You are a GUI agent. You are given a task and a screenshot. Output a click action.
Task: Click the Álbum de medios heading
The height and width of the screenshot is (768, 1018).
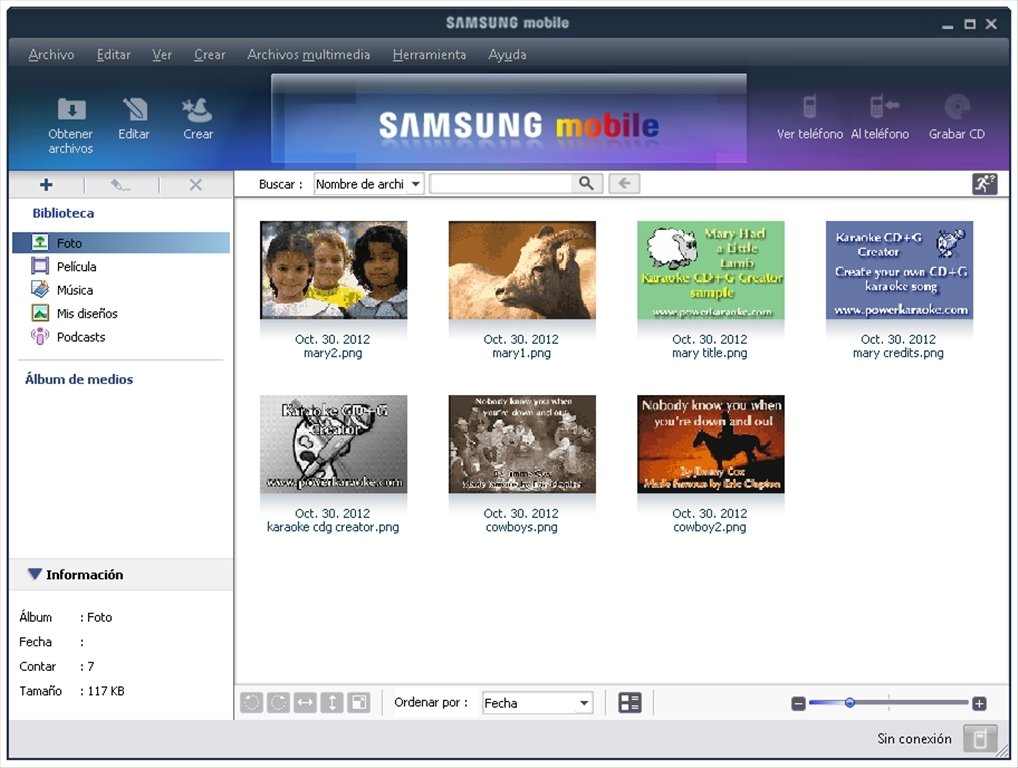pyautogui.click(x=79, y=379)
